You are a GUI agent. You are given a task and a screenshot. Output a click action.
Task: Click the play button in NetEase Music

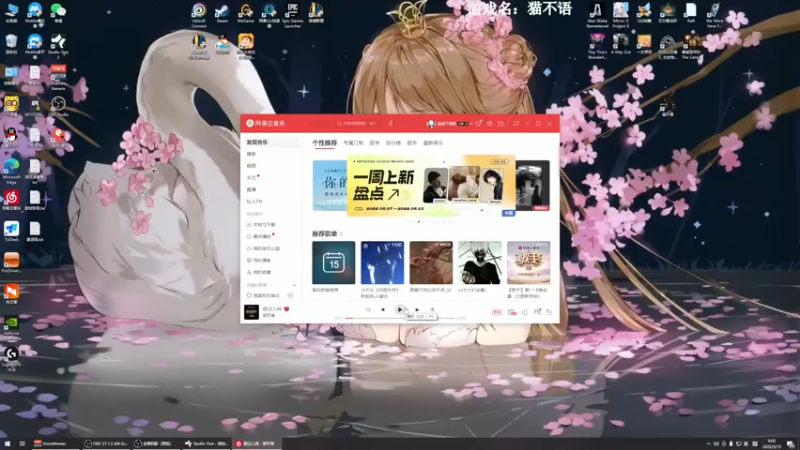399,309
